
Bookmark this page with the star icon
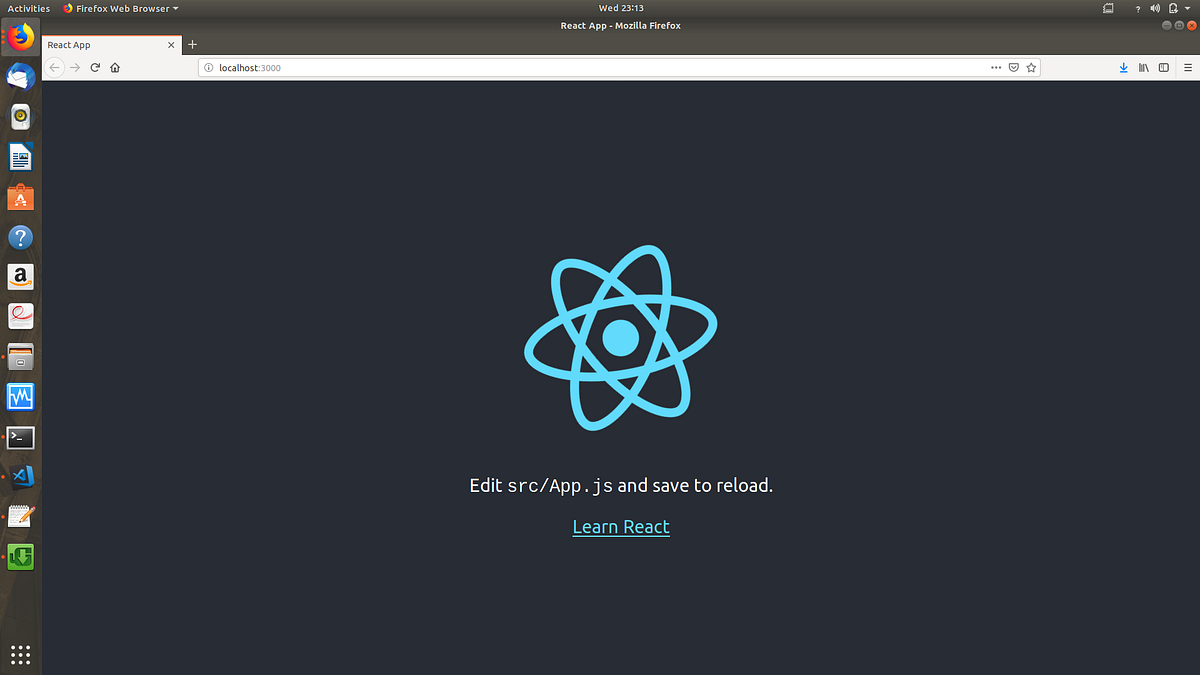(x=1031, y=67)
